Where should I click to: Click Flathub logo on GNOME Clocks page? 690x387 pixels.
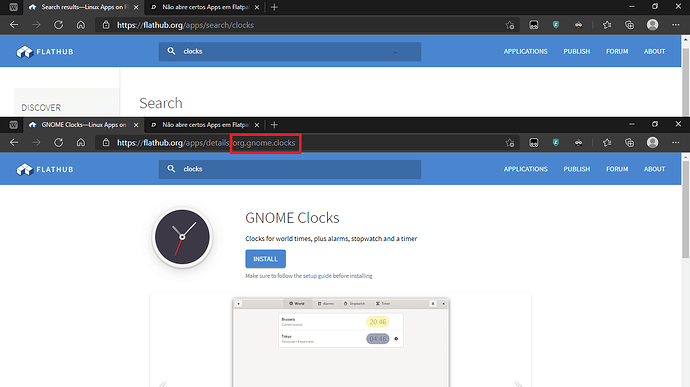45,169
